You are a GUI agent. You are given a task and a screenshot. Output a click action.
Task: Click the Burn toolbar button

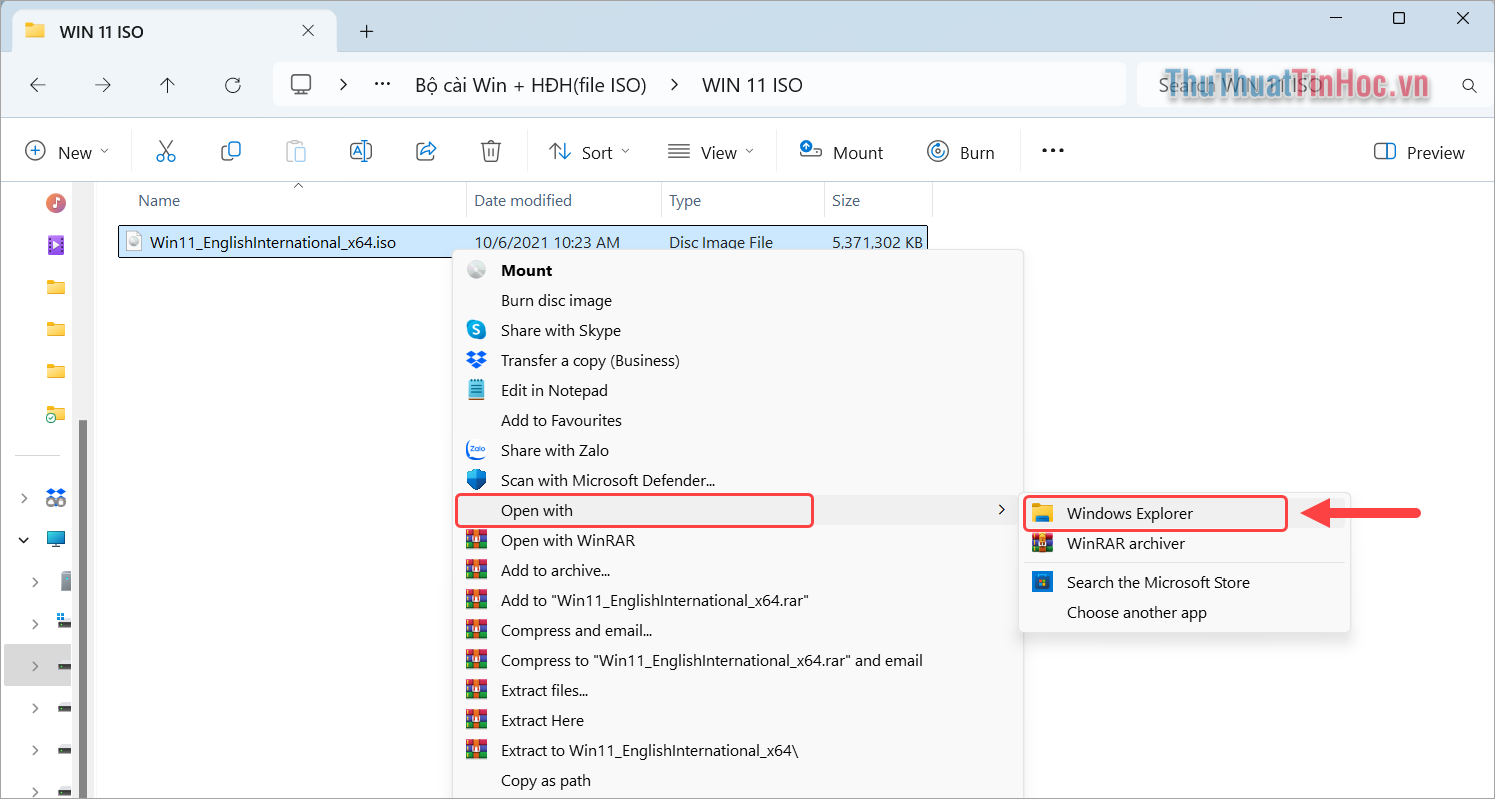click(961, 152)
